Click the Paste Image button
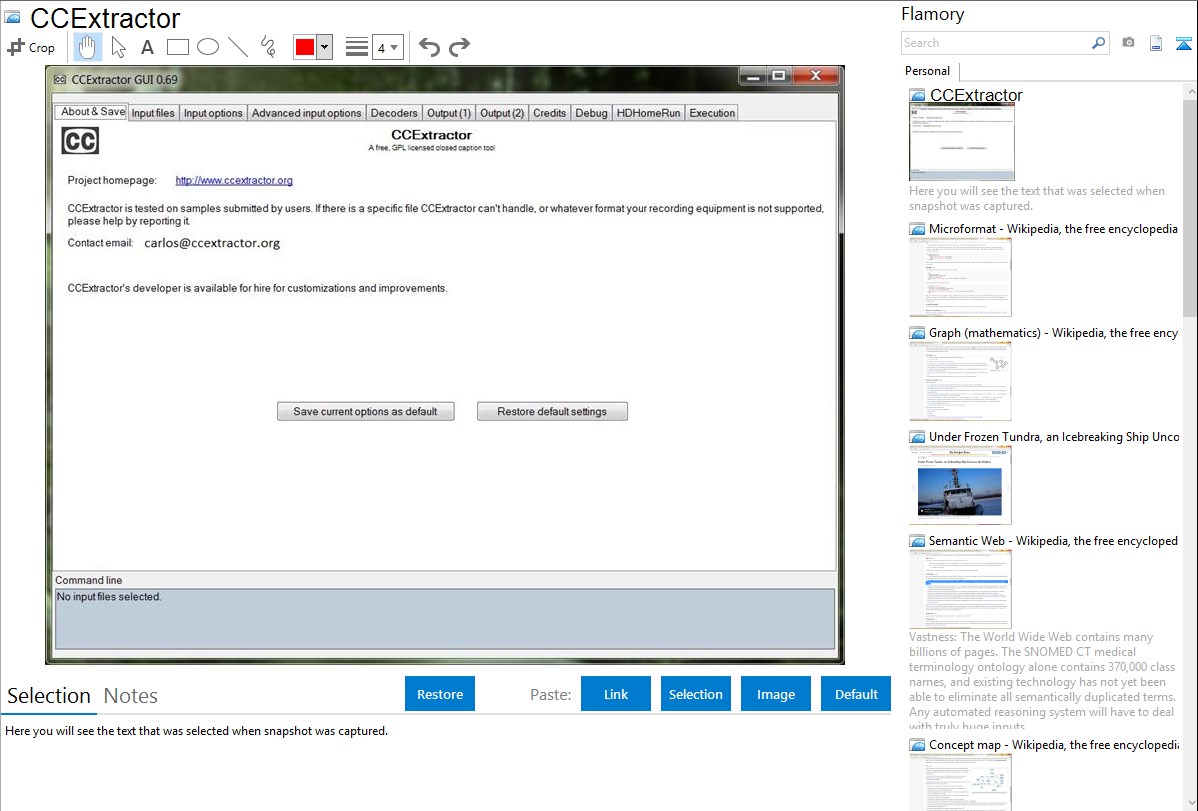This screenshot has width=1198, height=811. (x=775, y=694)
